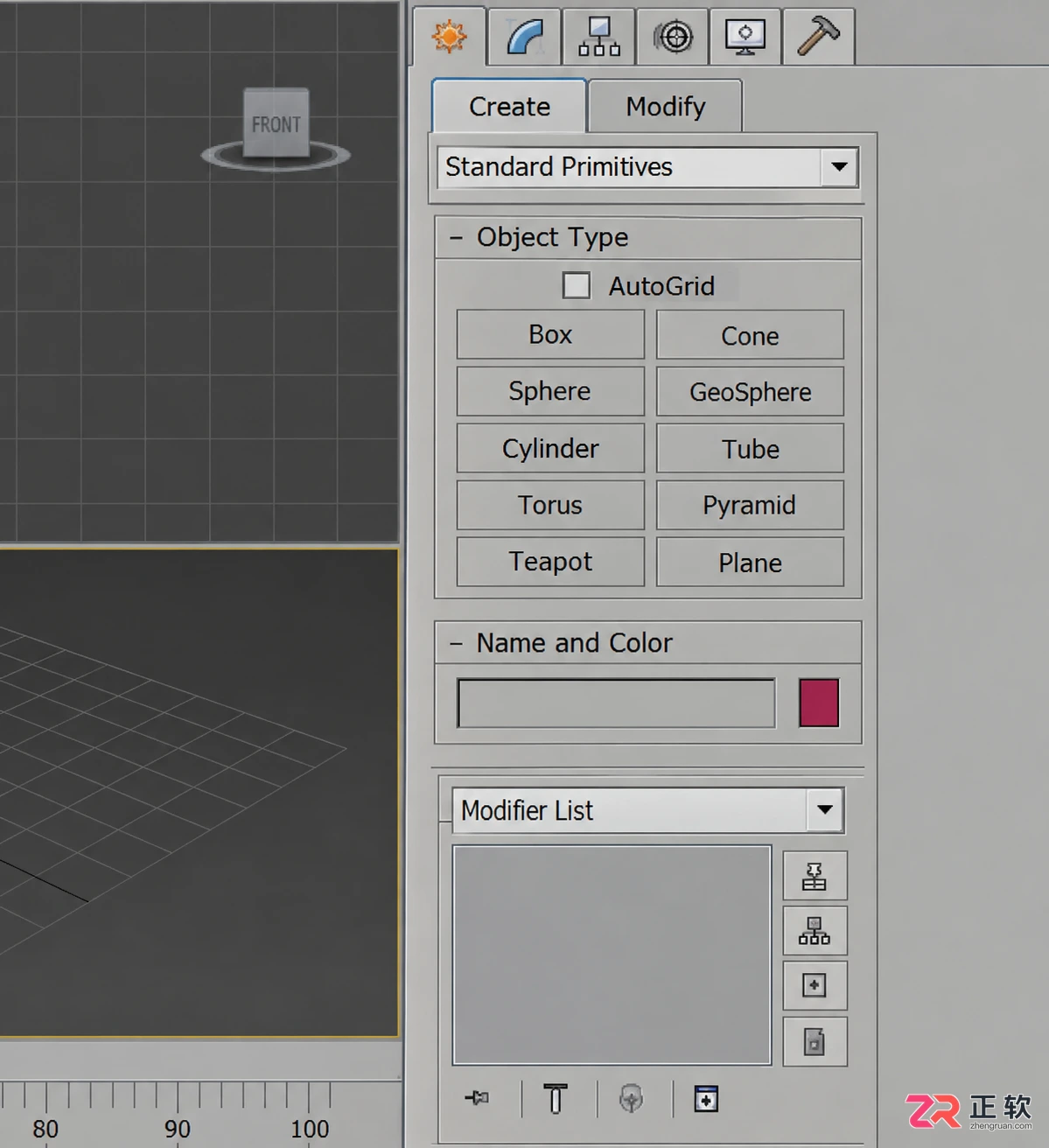Click the plus-square stack button
The image size is (1049, 1148).
pos(815,986)
